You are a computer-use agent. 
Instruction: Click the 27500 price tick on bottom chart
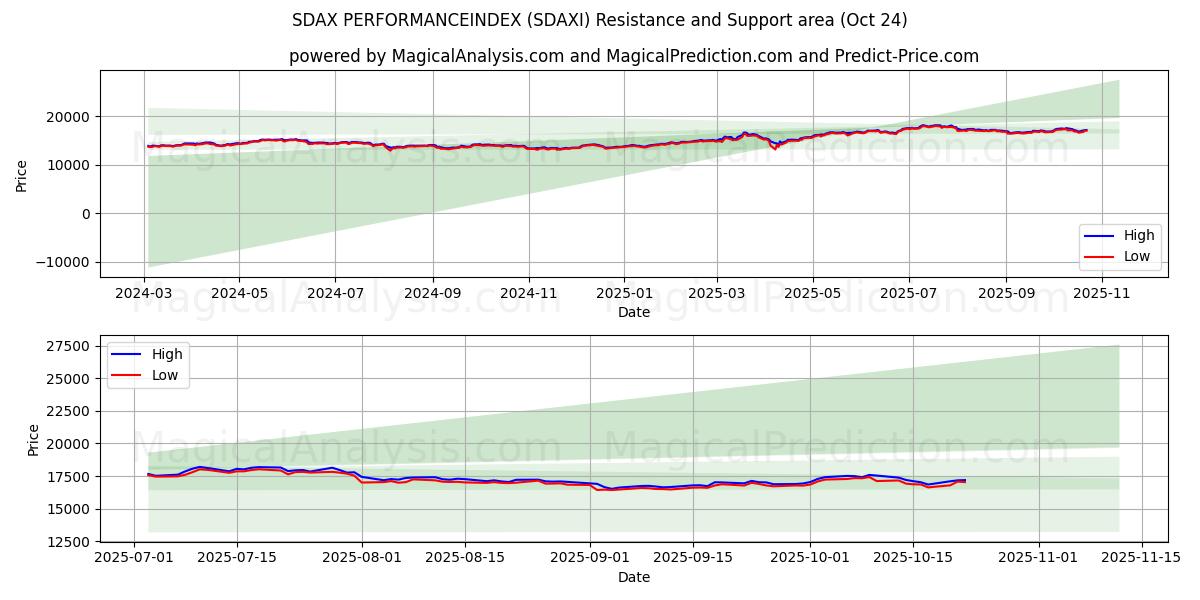pyautogui.click(x=69, y=346)
